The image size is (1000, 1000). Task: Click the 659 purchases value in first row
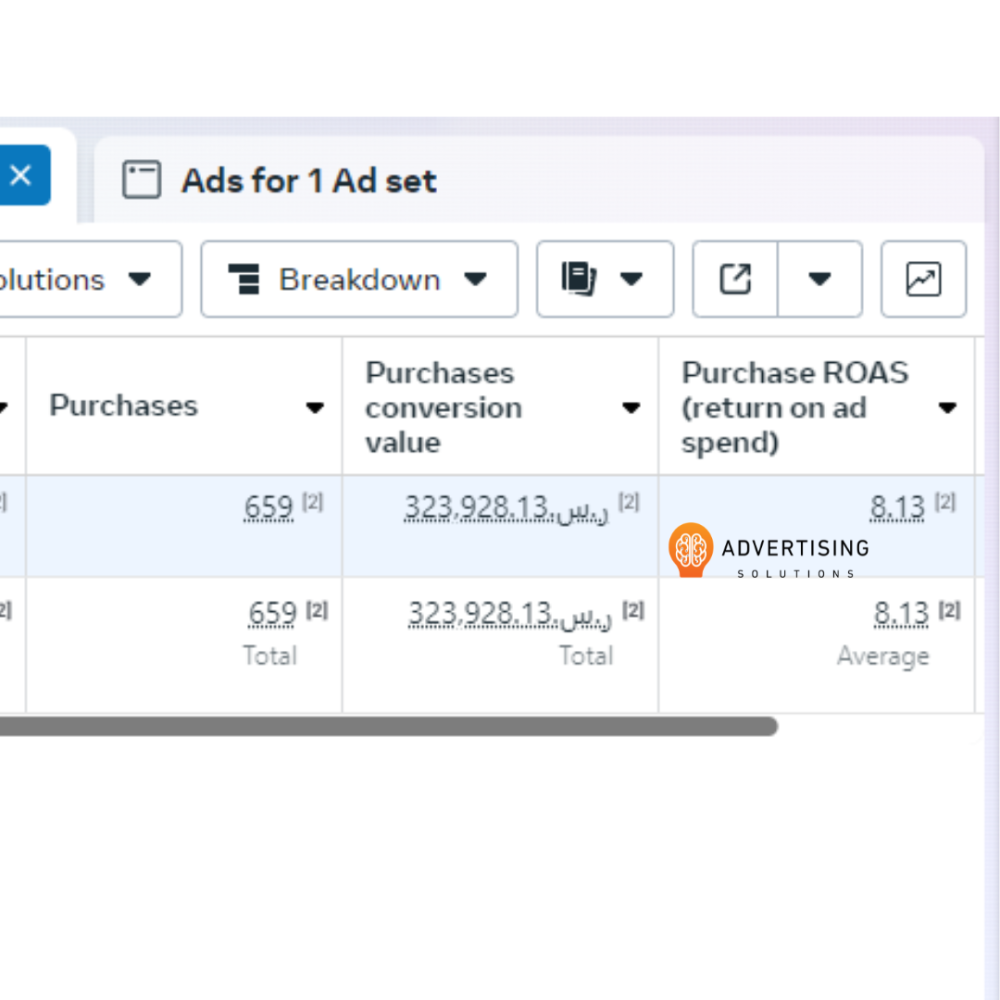(x=269, y=508)
